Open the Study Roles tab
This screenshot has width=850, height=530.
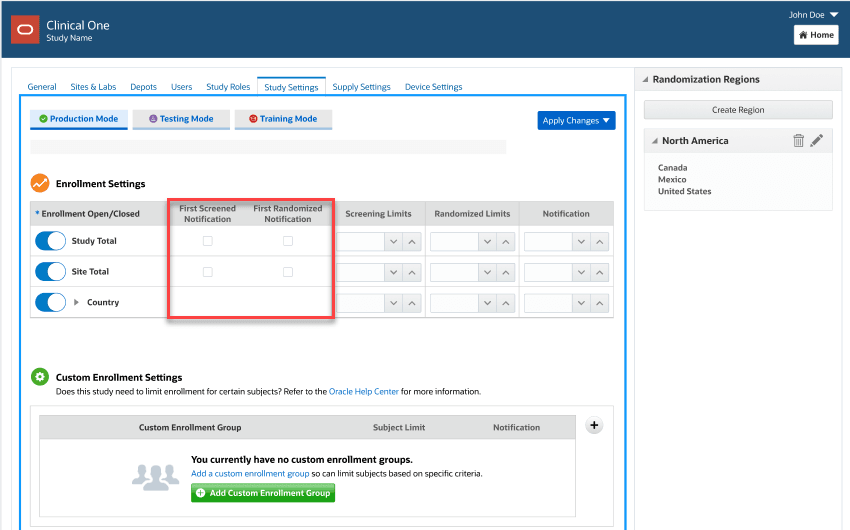[228, 87]
